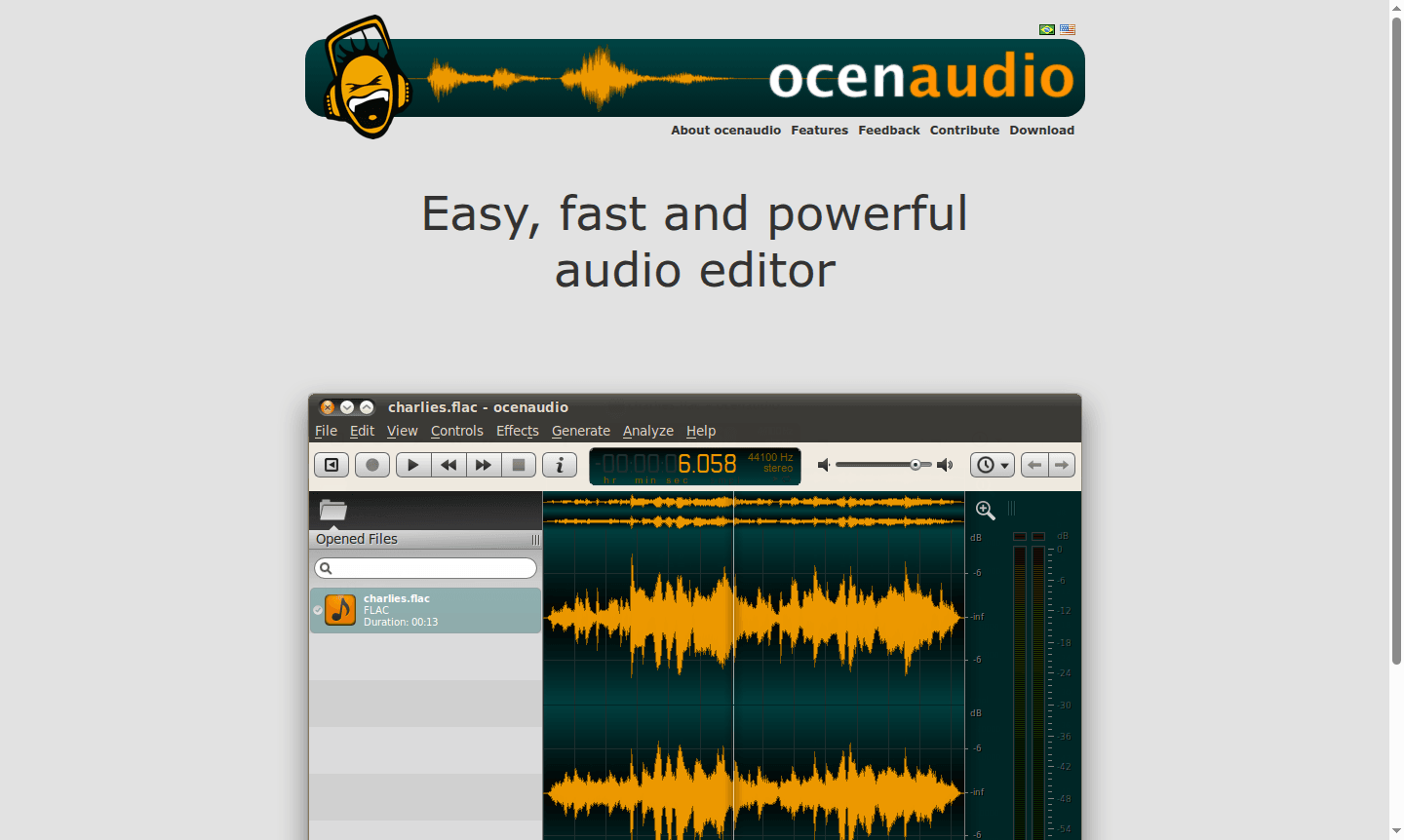The height and width of the screenshot is (840, 1404).
Task: Navigate back with the left arrow button
Action: click(x=1033, y=465)
